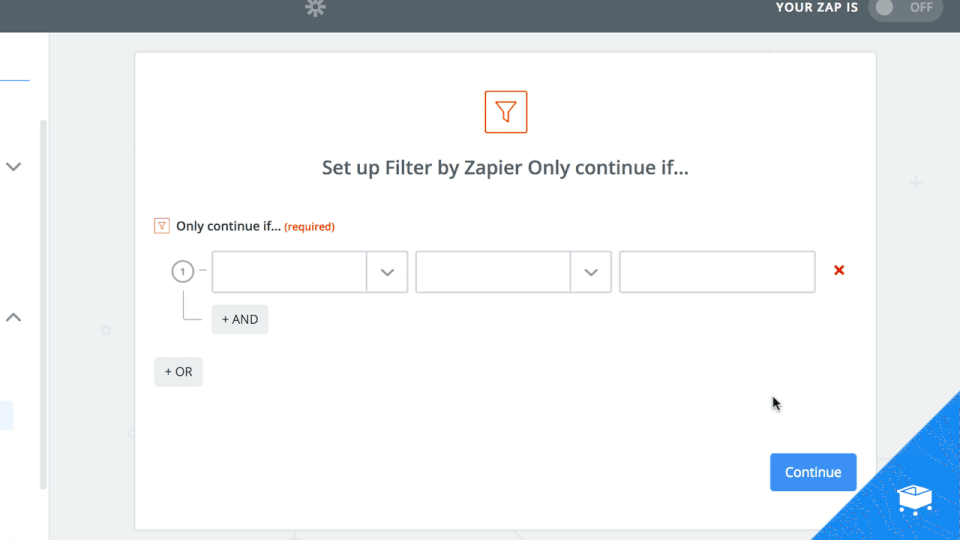
Task: Open the first condition field's chevron arrow
Action: tap(387, 272)
